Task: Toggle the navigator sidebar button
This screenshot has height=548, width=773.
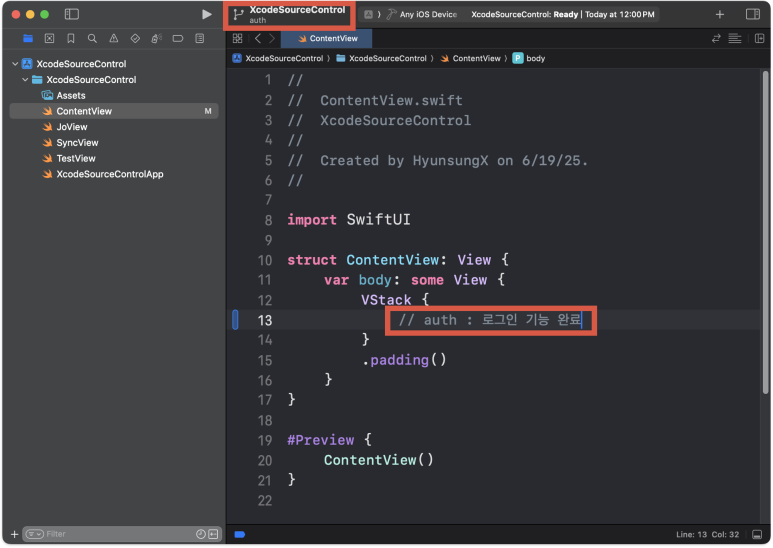Action: (71, 14)
